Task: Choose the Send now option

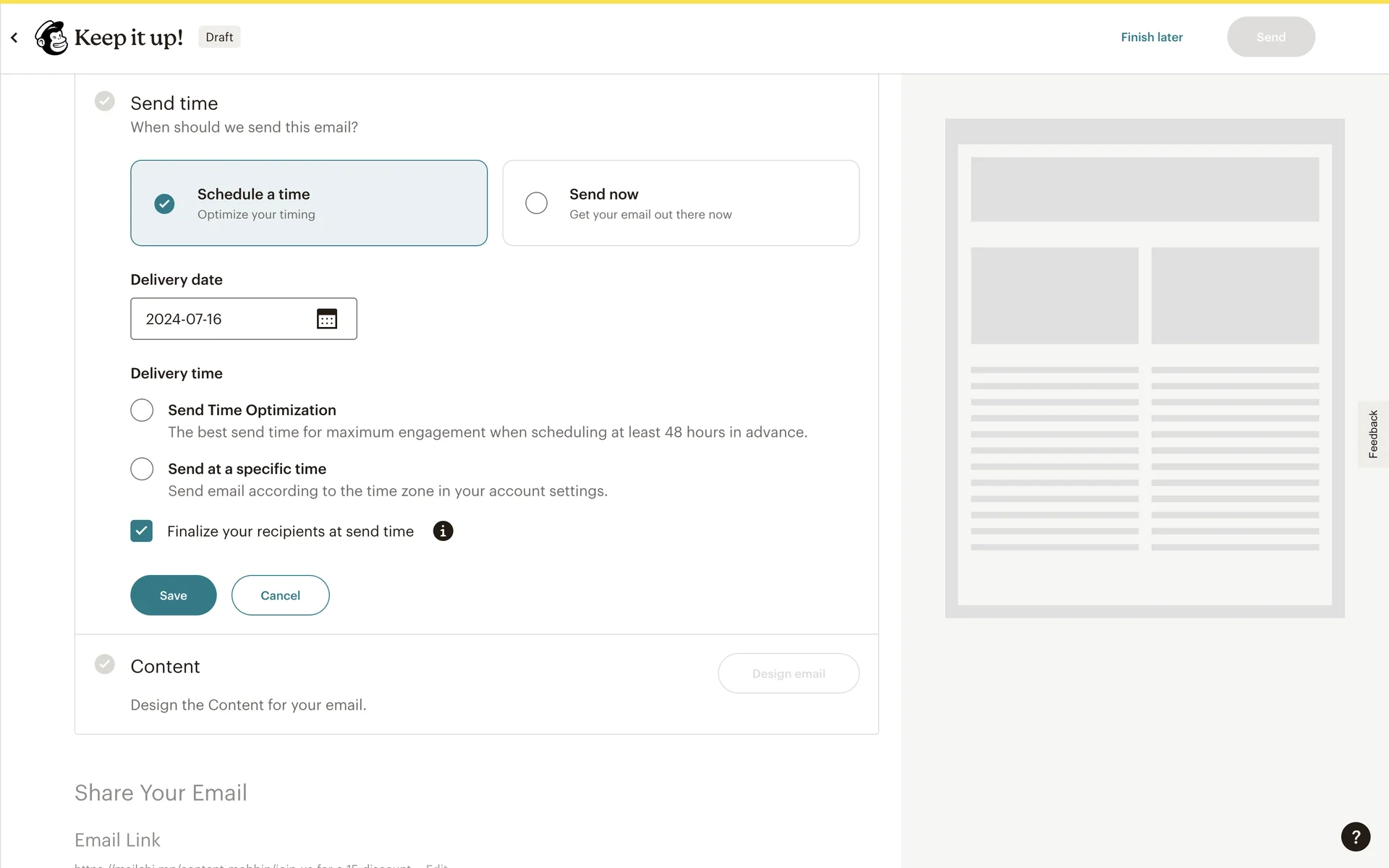Action: pyautogui.click(x=536, y=203)
